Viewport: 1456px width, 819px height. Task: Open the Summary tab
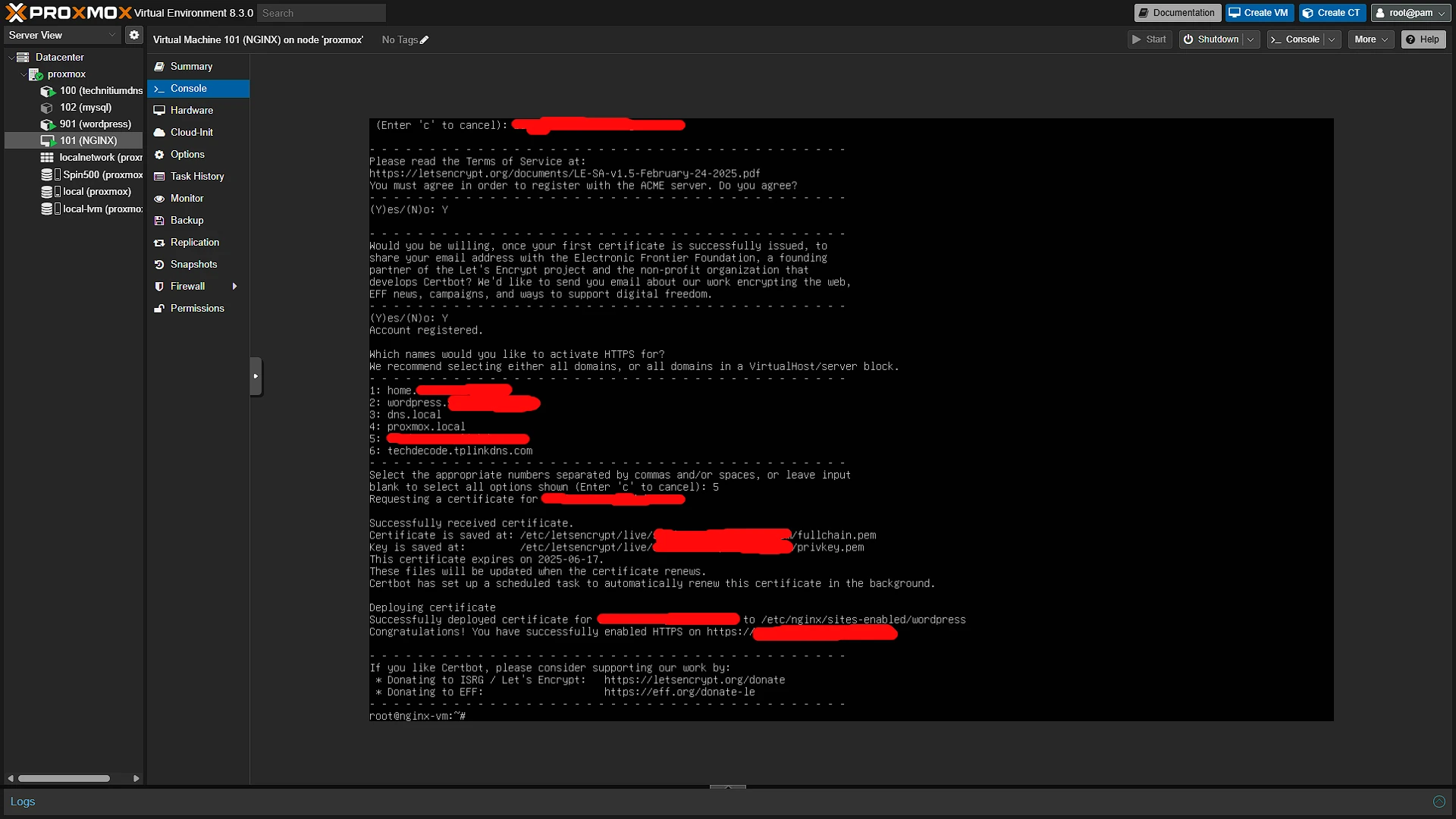click(x=198, y=66)
